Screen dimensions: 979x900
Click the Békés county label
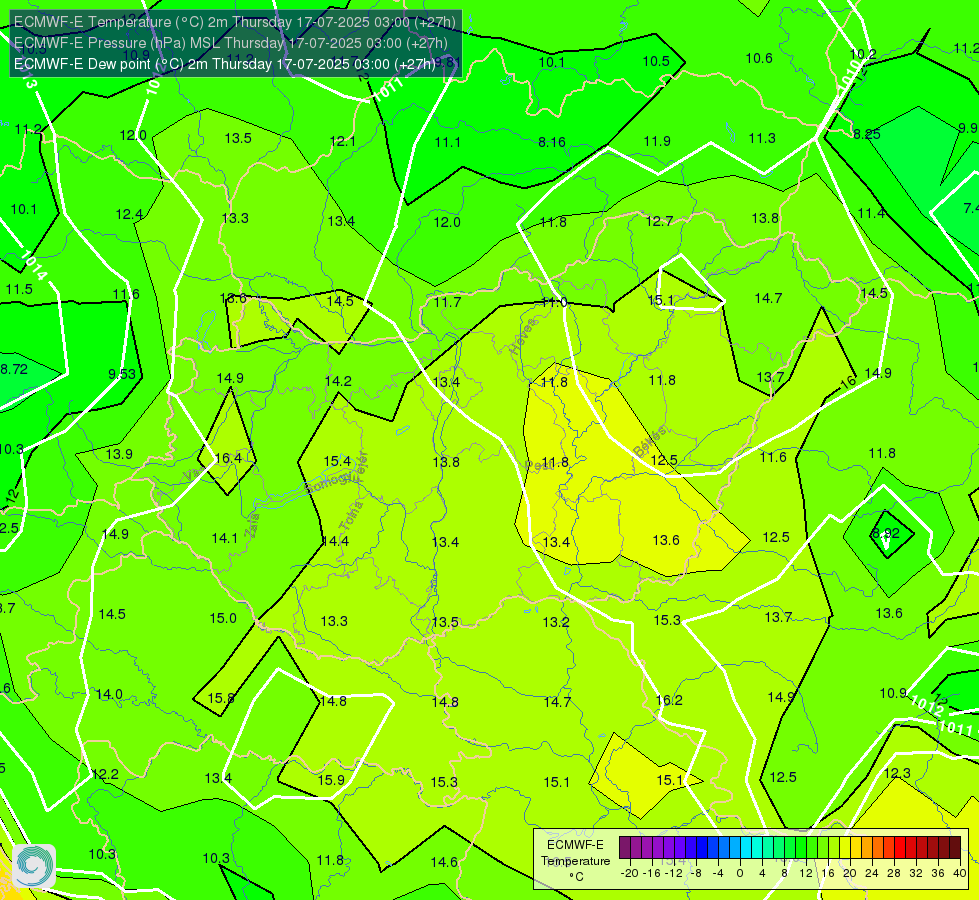pos(649,442)
